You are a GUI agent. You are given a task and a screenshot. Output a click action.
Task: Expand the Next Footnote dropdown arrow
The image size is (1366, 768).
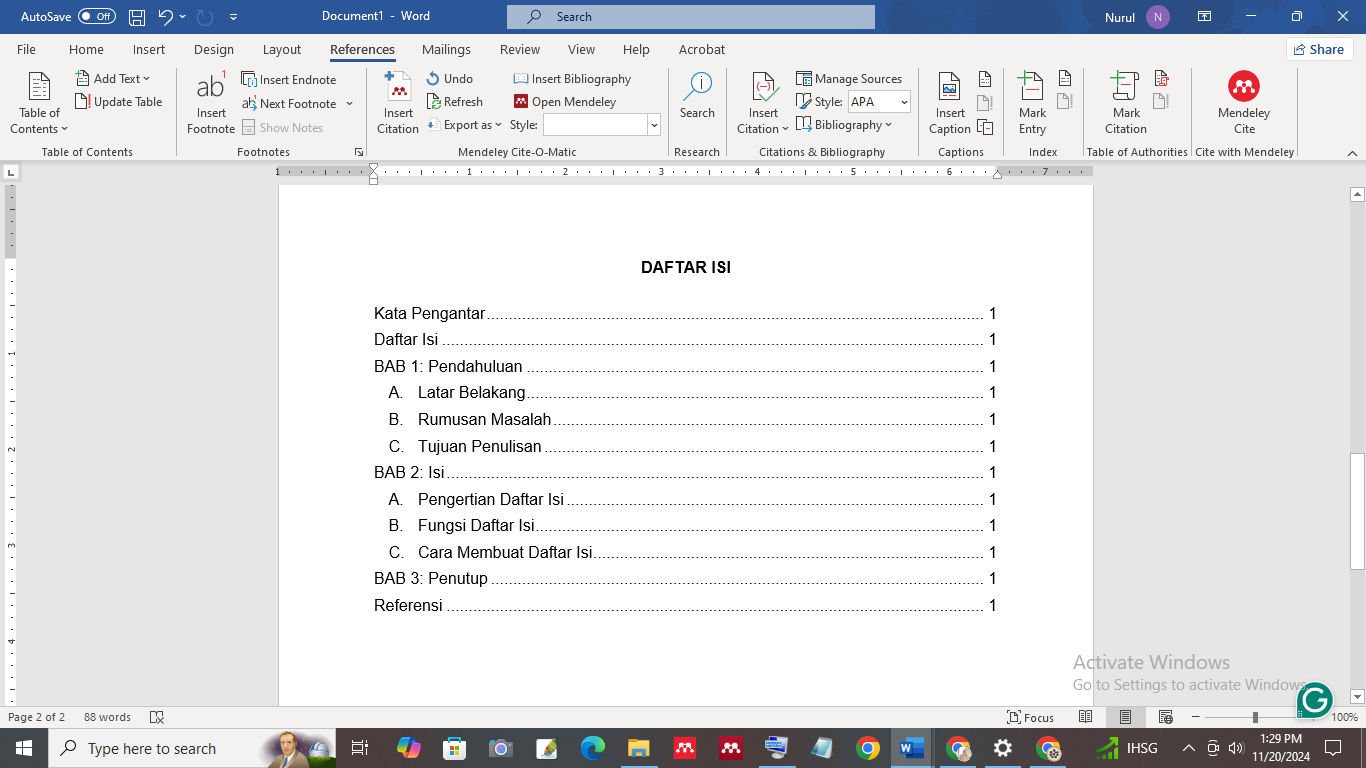(x=349, y=104)
